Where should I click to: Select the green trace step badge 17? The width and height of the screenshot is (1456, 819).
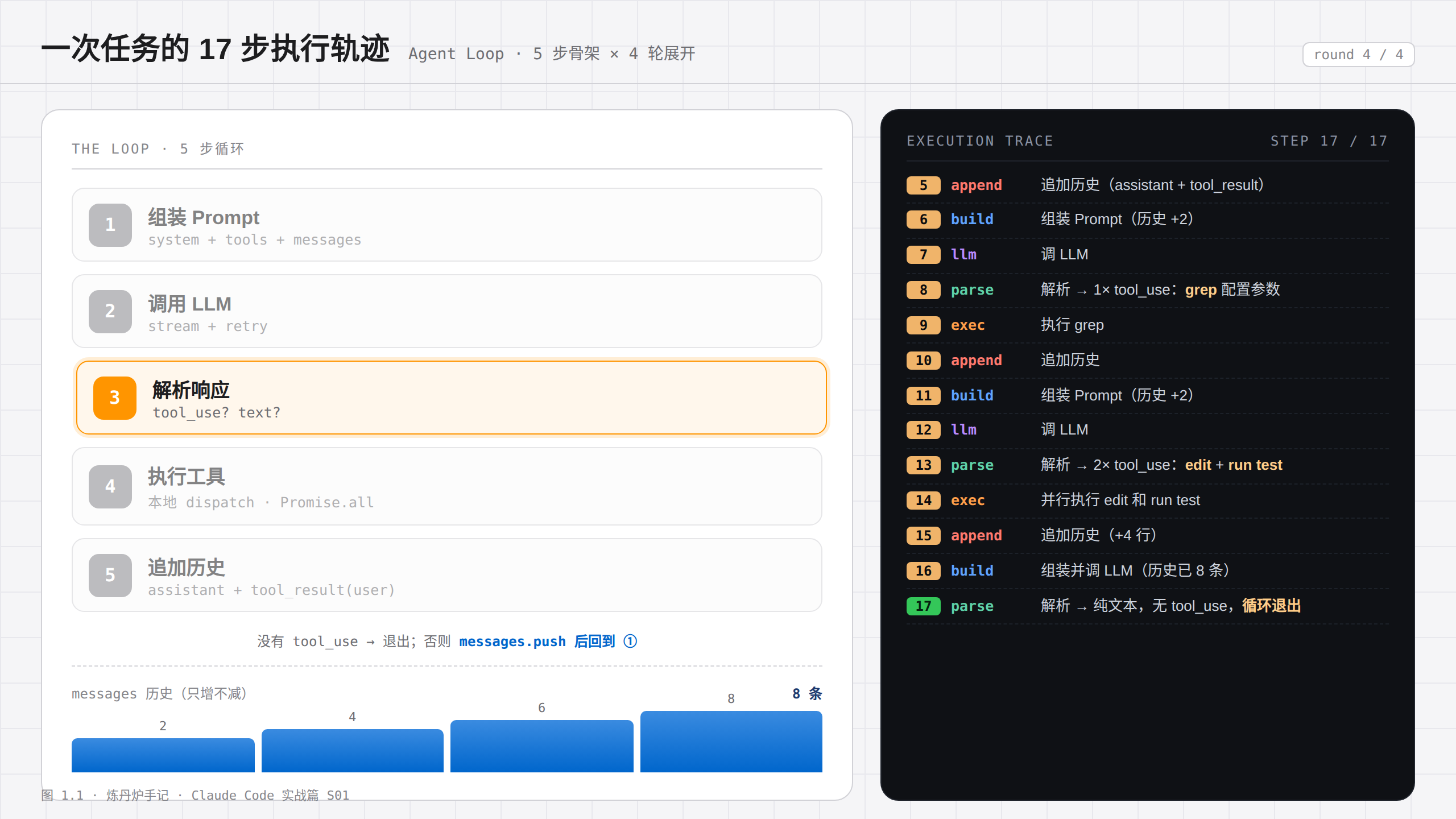pos(923,606)
